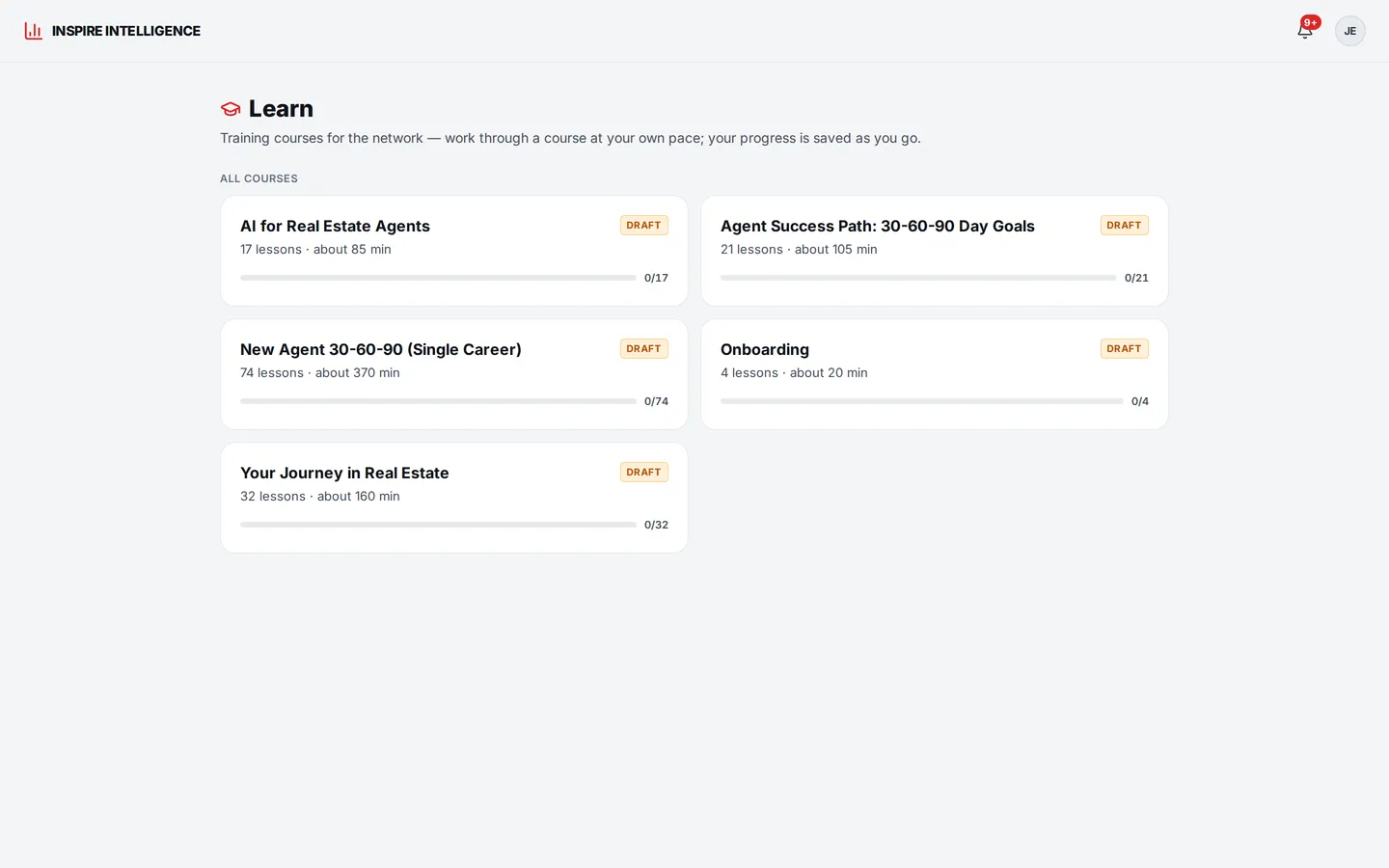This screenshot has width=1389, height=868.
Task: Click the DRAFT badge on AI for Real Estate Agents
Action: coord(644,226)
